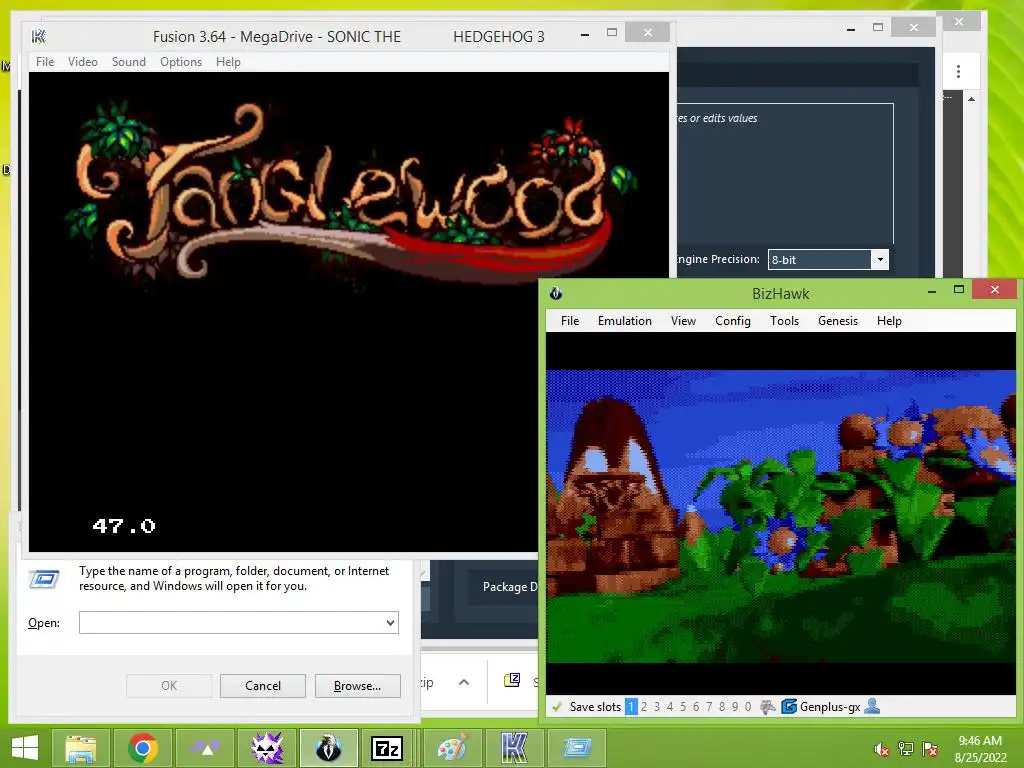Maximize the BizHawk window
1024x768 pixels.
(959, 289)
